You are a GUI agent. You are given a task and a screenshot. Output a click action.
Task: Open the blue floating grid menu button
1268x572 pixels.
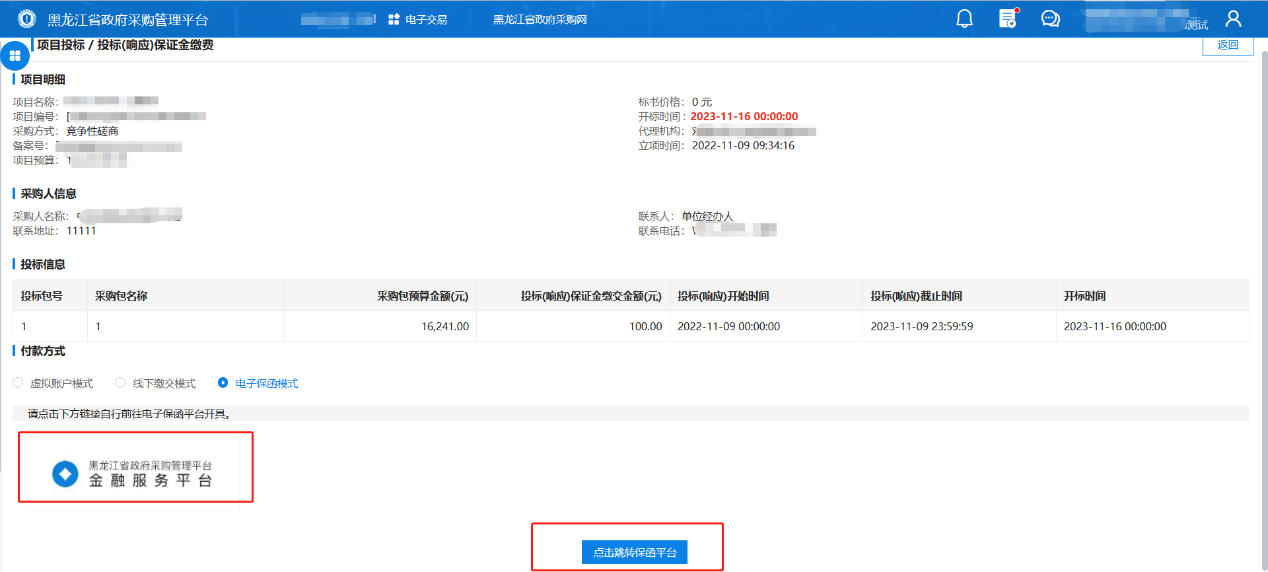pyautogui.click(x=15, y=55)
